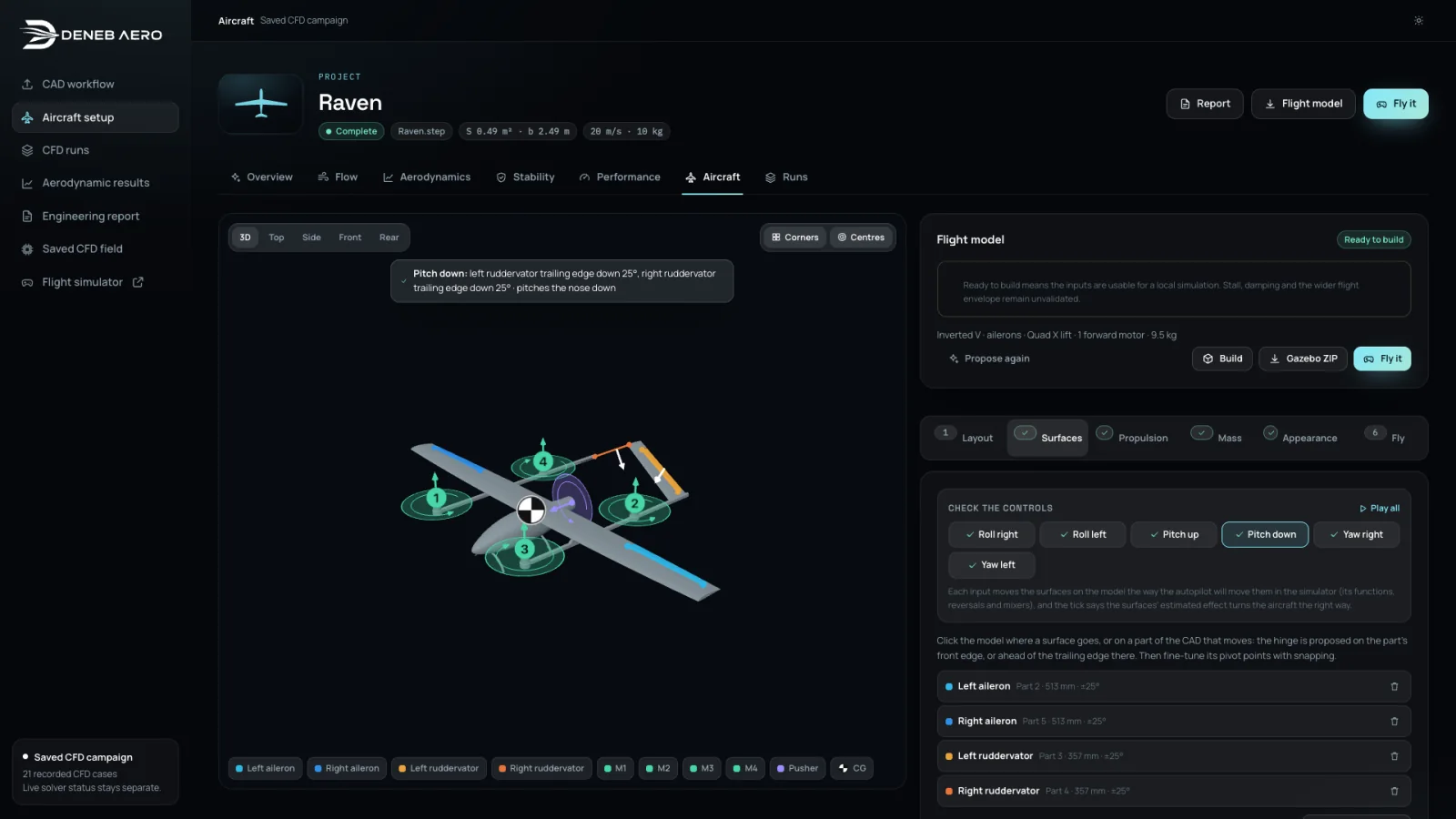This screenshot has height=819, width=1456.
Task: Delete the Right aileron surface
Action: (x=1394, y=722)
